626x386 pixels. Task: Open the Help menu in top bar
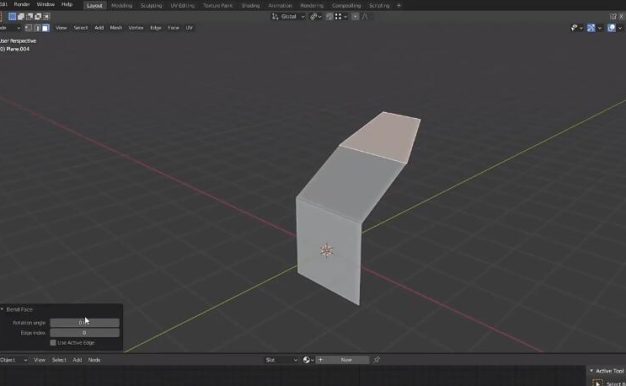(x=67, y=4)
